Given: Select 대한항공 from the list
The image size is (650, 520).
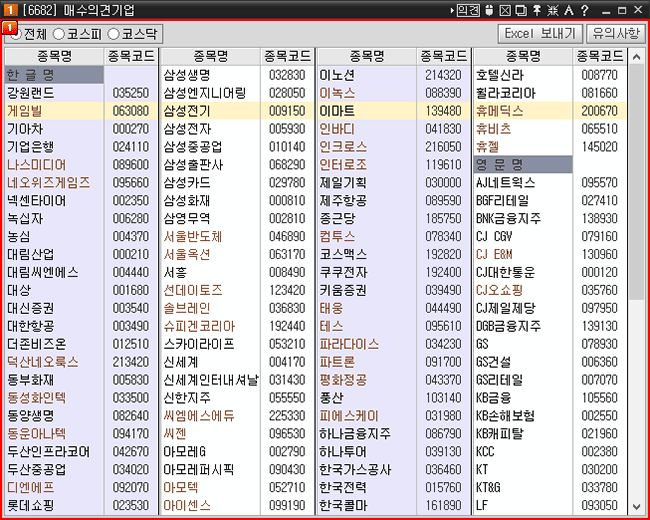Looking at the screenshot, I should pos(30,326).
